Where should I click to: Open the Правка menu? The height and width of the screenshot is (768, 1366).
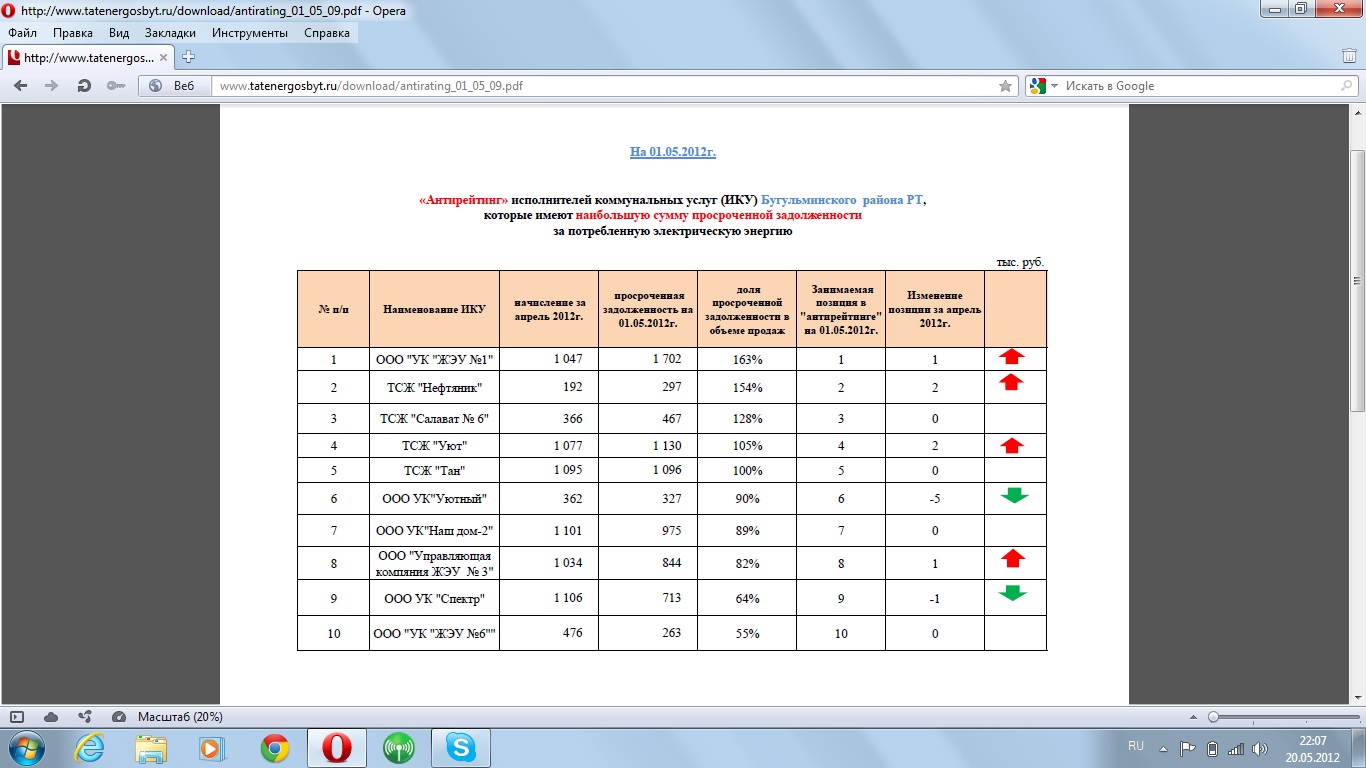pyautogui.click(x=73, y=33)
